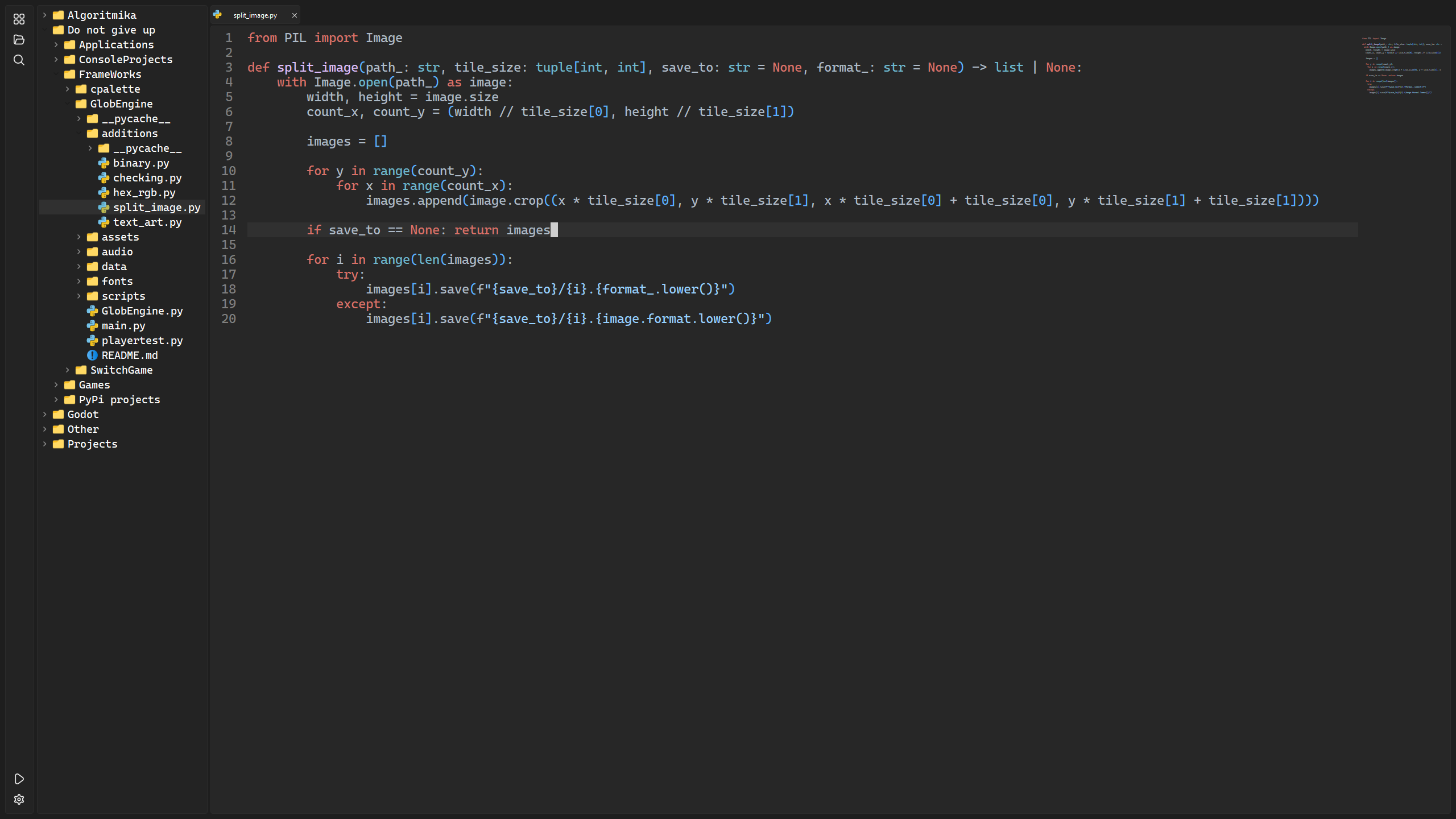Open checking.py from the file tree
The width and height of the screenshot is (1456, 819).
pos(147,178)
